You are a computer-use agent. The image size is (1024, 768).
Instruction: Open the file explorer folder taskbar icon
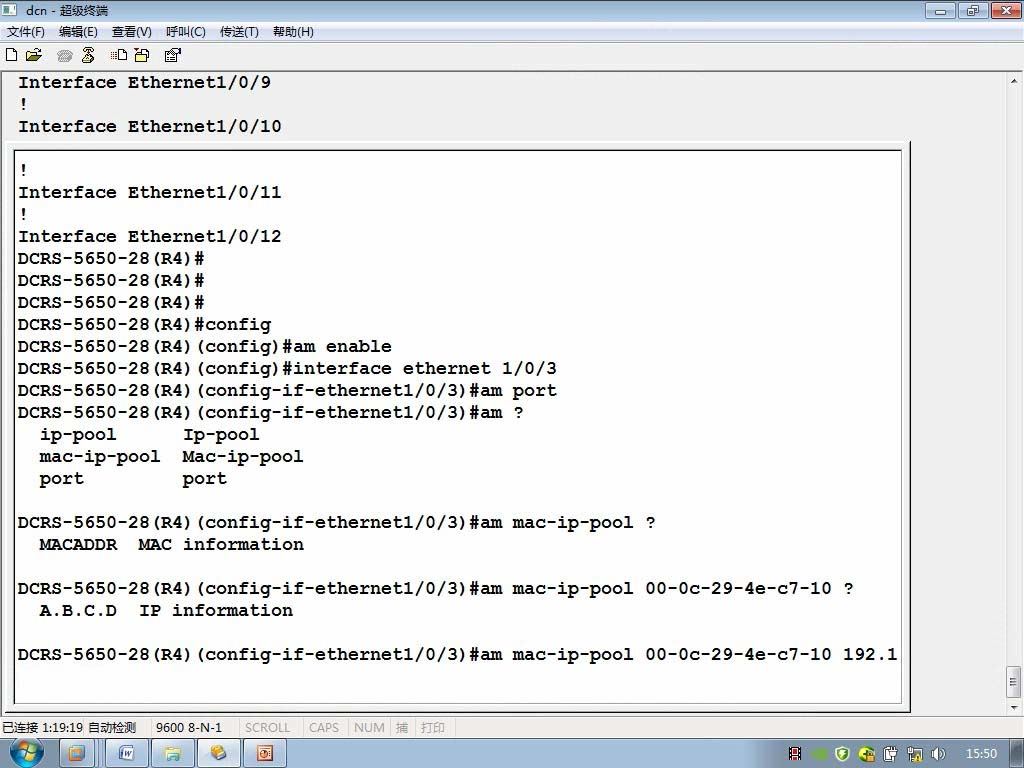click(172, 754)
